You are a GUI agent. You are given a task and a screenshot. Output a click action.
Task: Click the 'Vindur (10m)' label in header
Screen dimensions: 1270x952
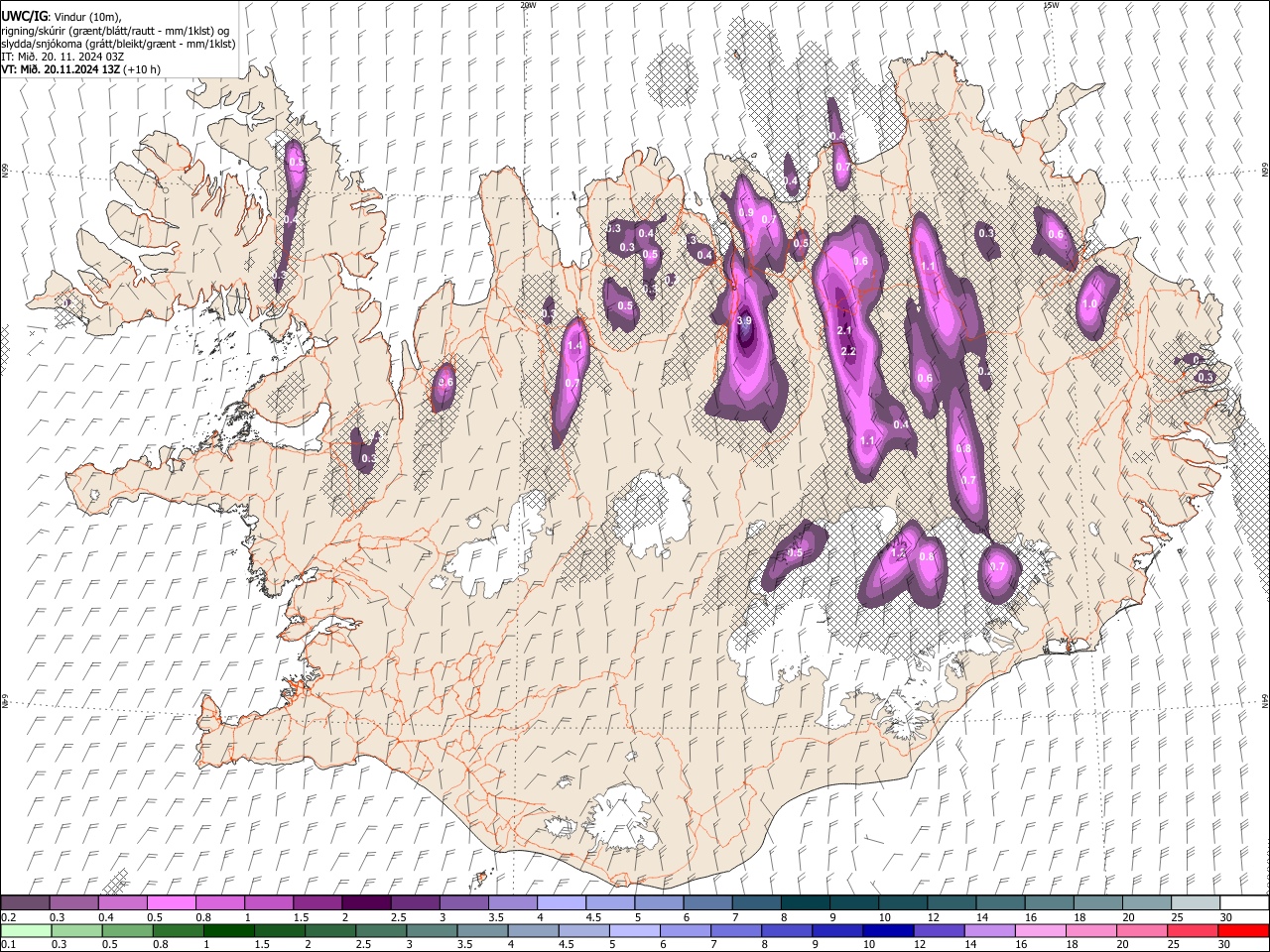click(86, 16)
